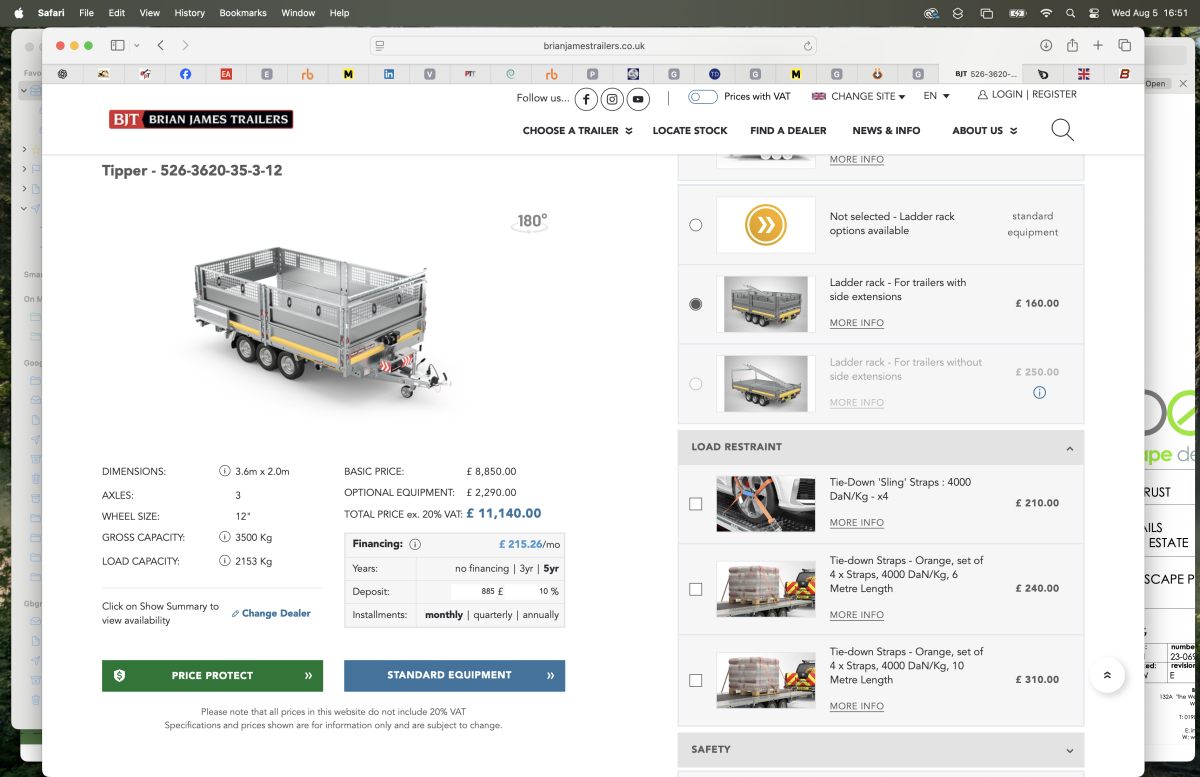Image resolution: width=1200 pixels, height=777 pixels.
Task: Open More Info for Tie-Down Sling Straps
Action: click(x=857, y=523)
